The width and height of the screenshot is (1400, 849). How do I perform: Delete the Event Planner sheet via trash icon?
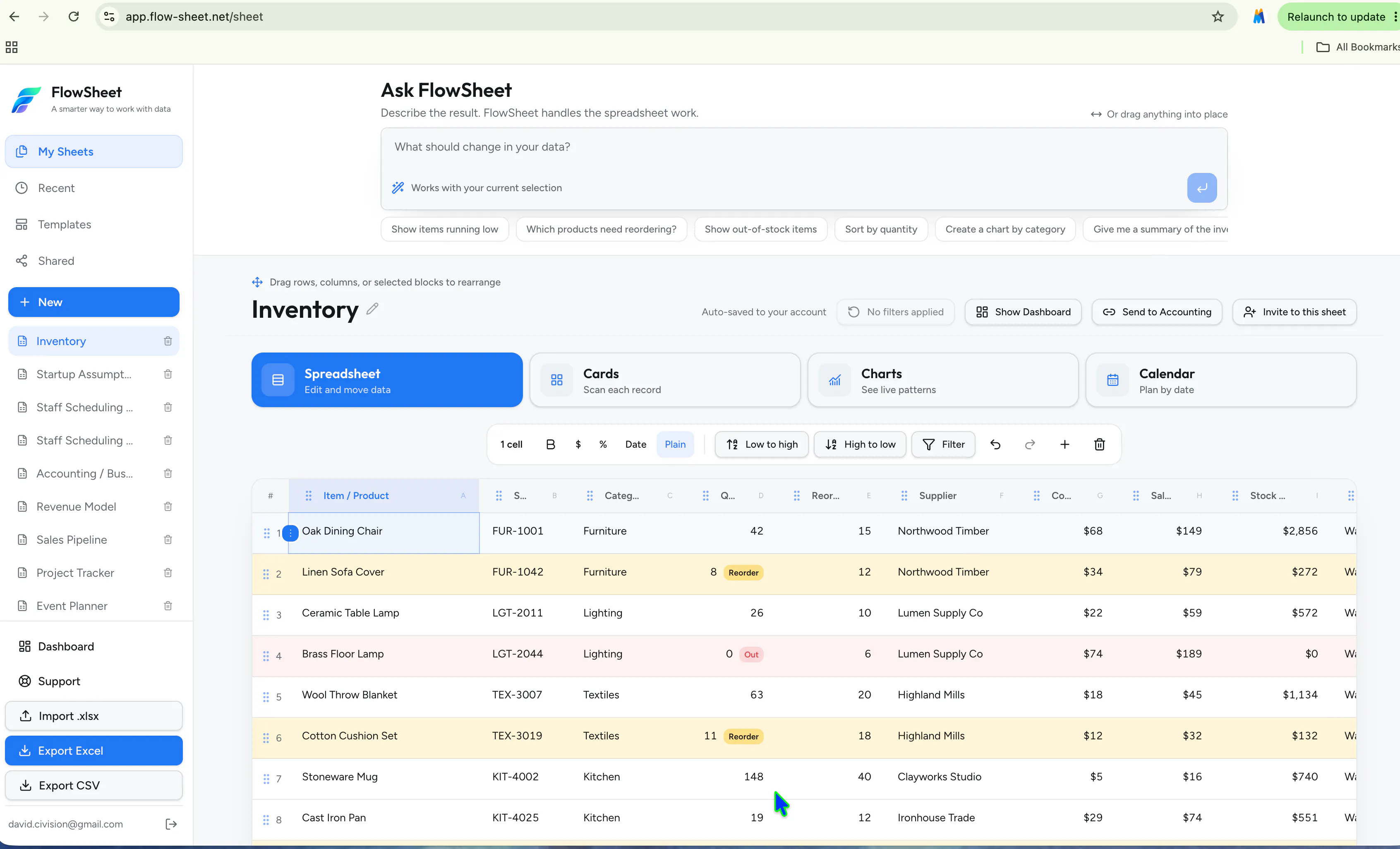click(x=168, y=606)
